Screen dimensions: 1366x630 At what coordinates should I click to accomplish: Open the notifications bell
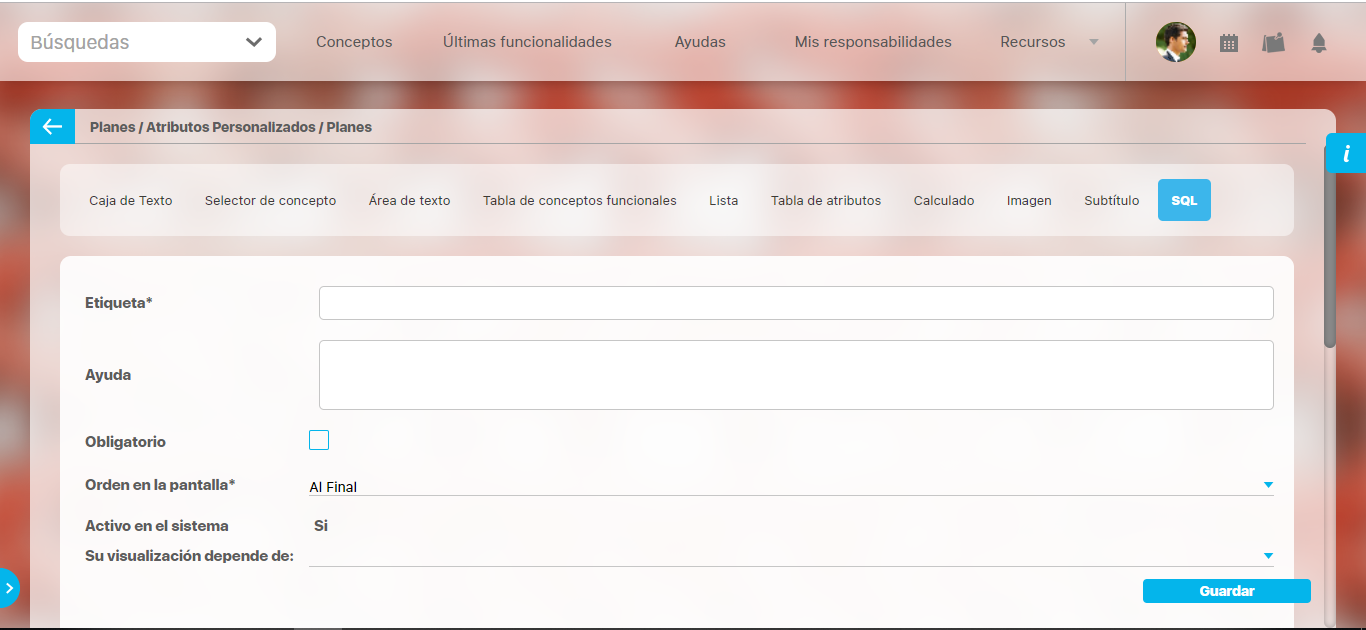[1319, 43]
